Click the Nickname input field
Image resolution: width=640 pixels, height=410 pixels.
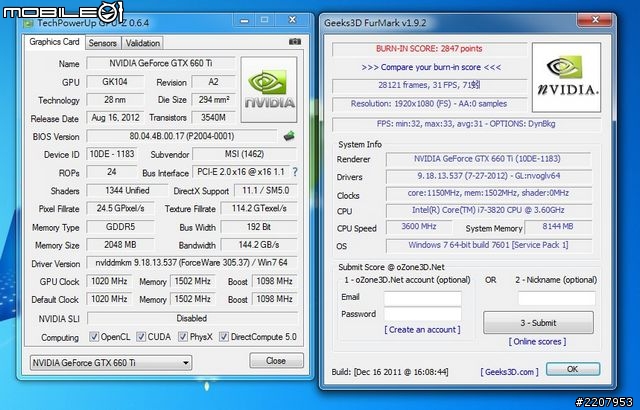click(x=556, y=298)
